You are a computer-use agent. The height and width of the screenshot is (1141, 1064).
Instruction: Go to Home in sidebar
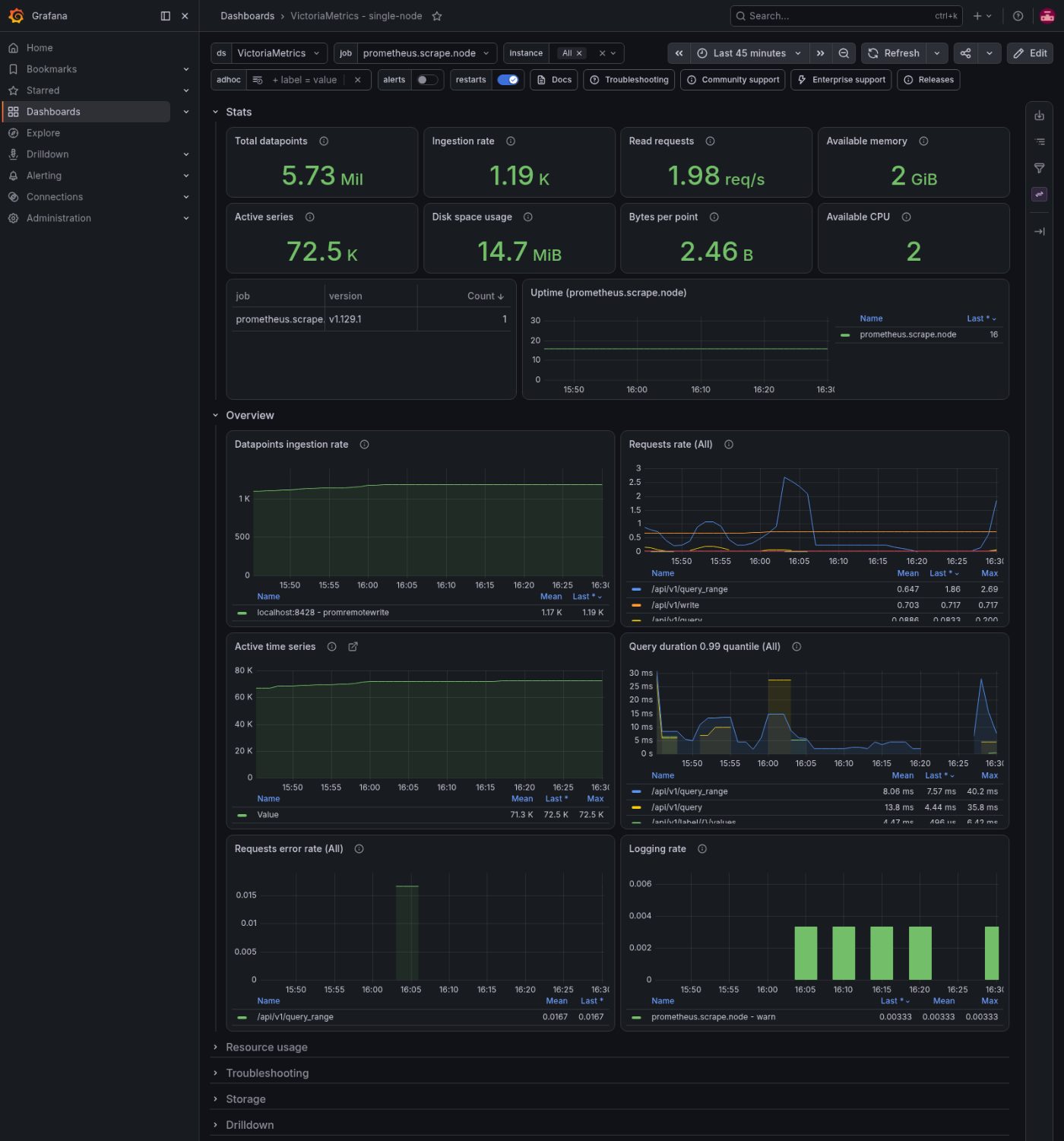pos(40,48)
